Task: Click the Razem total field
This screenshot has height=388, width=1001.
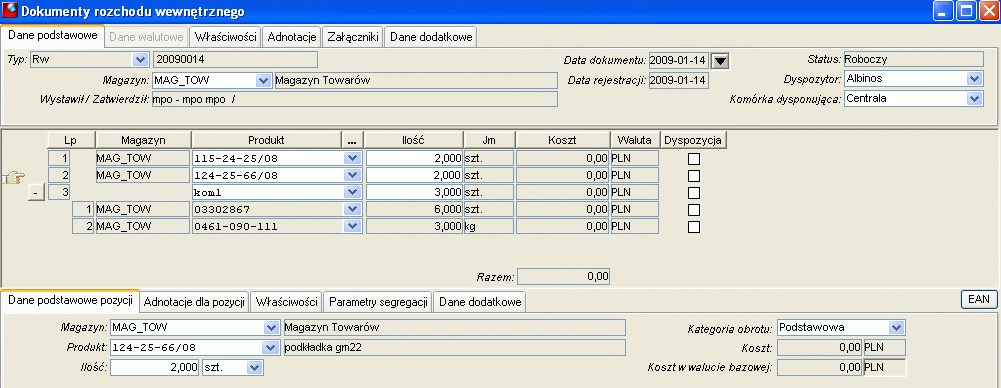Action: pyautogui.click(x=563, y=277)
